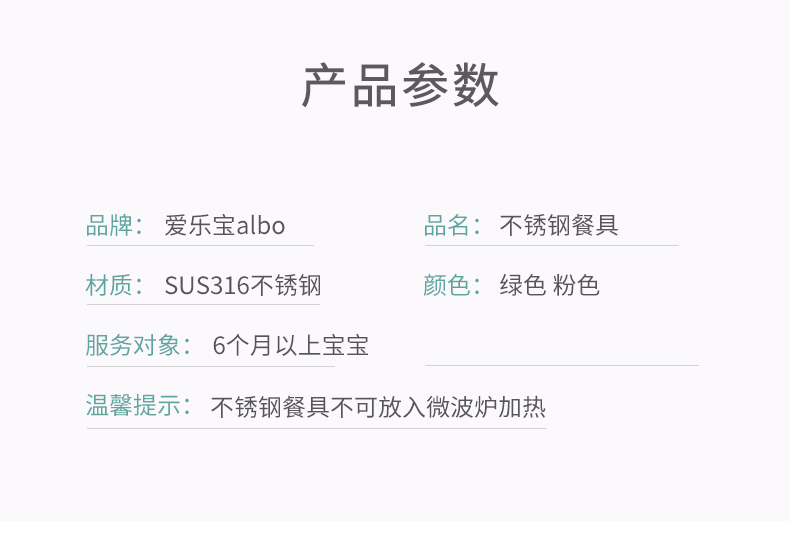Click the 粉色 color text
This screenshot has height=536, width=790.
576,285
